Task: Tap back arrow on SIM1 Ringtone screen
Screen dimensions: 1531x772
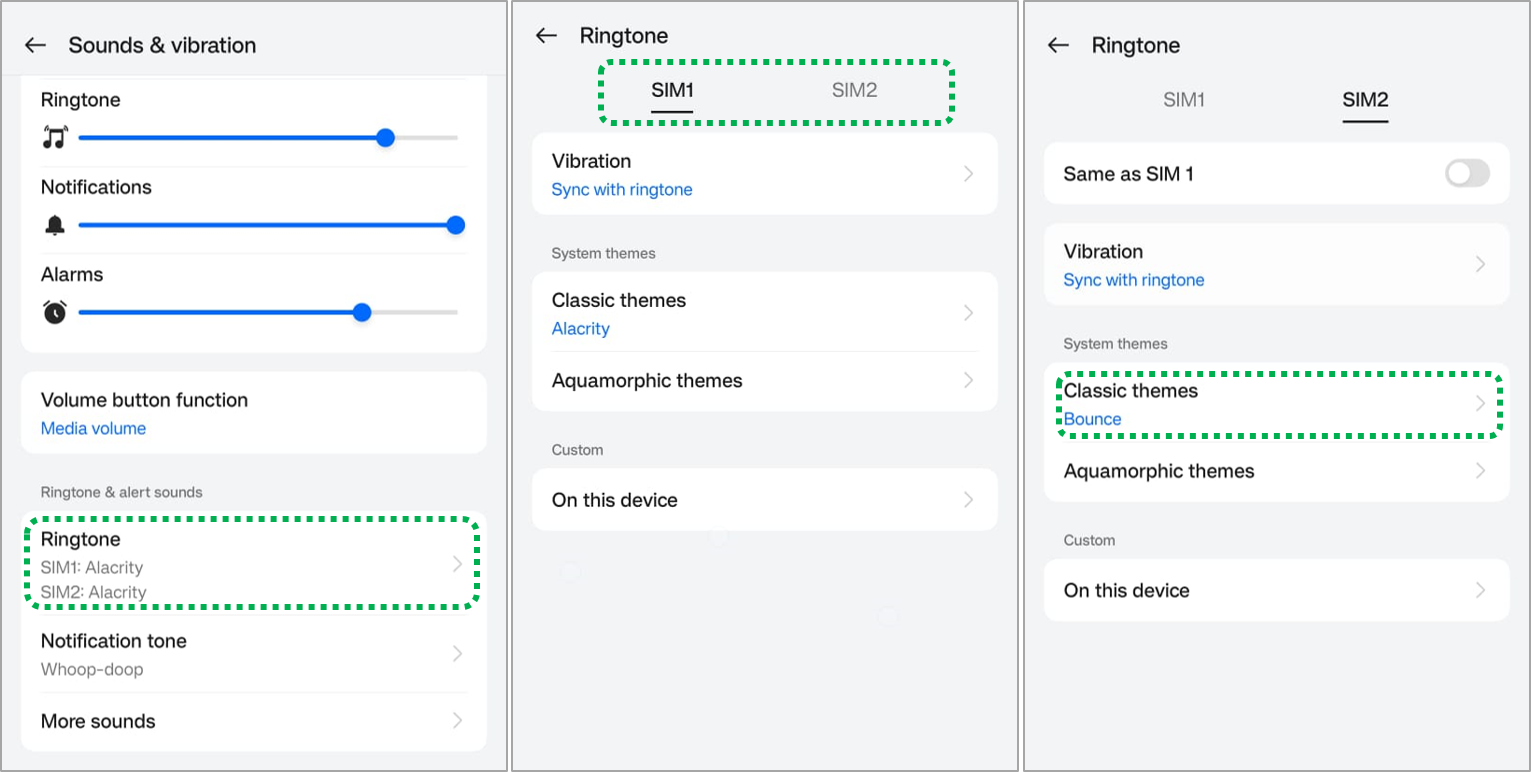Action: point(546,36)
